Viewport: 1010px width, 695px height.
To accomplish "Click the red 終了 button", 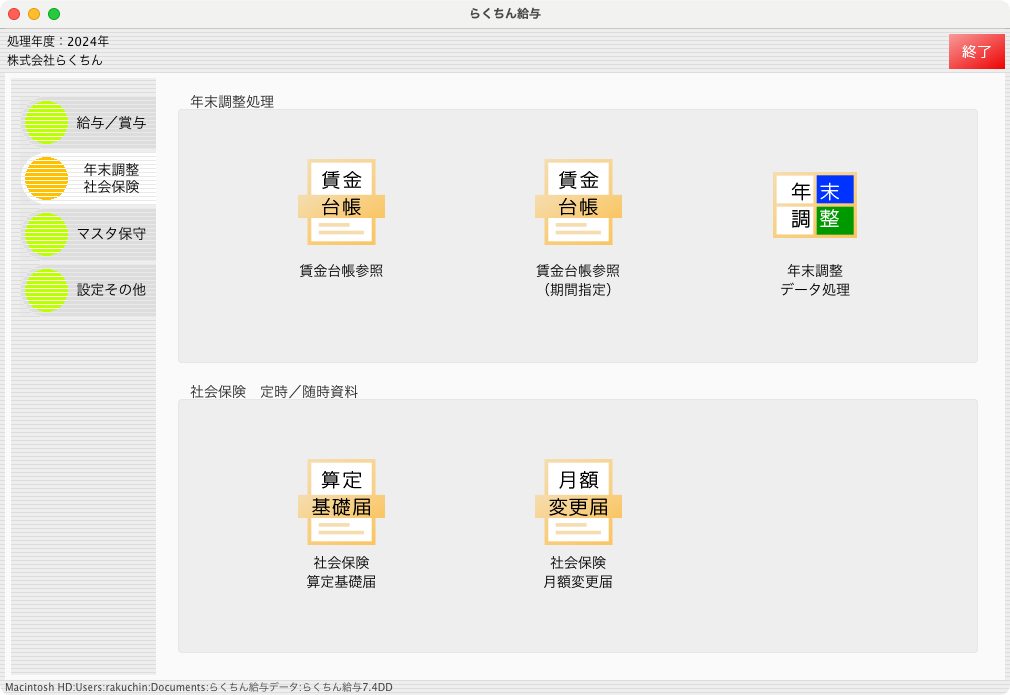I will point(977,52).
